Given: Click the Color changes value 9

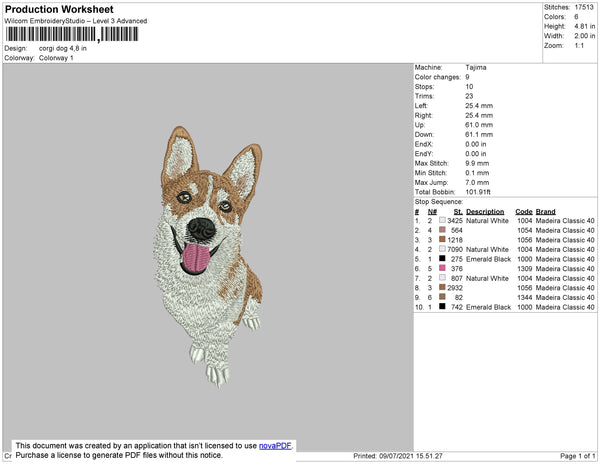Looking at the screenshot, I should click(467, 77).
